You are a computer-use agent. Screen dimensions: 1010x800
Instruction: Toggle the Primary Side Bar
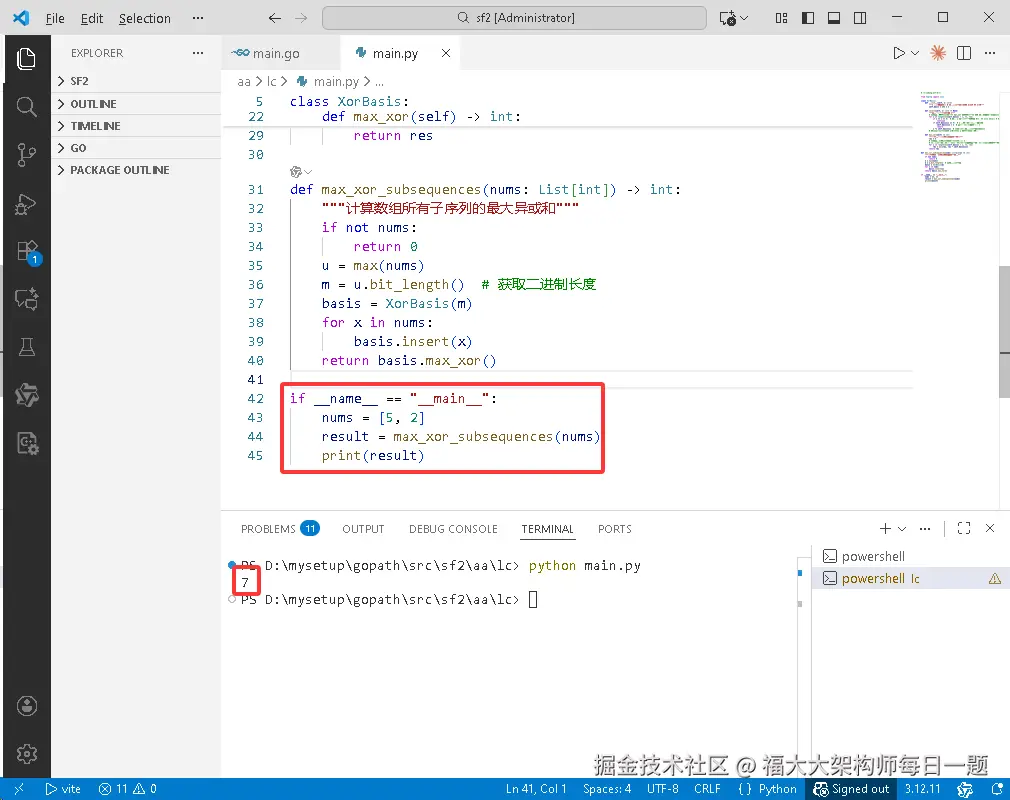point(808,18)
